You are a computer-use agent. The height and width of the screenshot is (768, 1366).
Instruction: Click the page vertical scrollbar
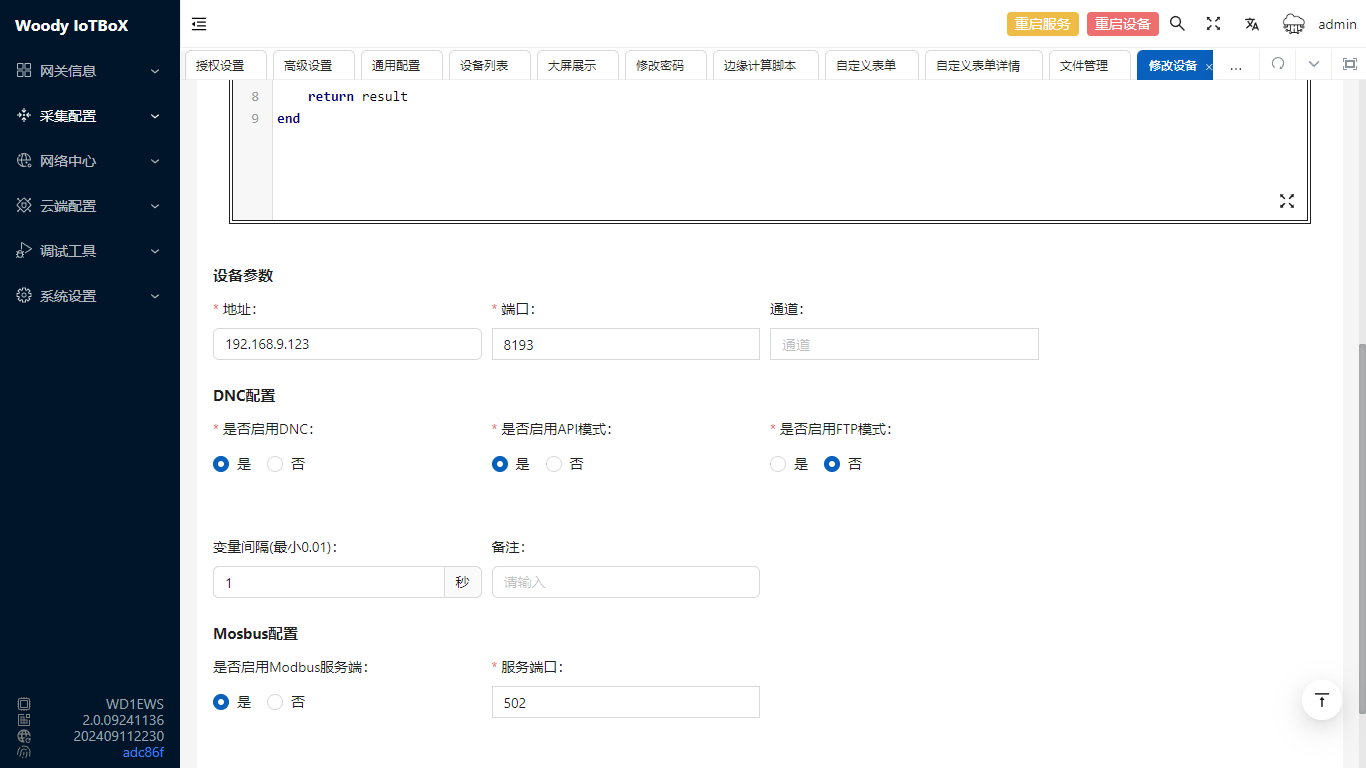[1359, 528]
